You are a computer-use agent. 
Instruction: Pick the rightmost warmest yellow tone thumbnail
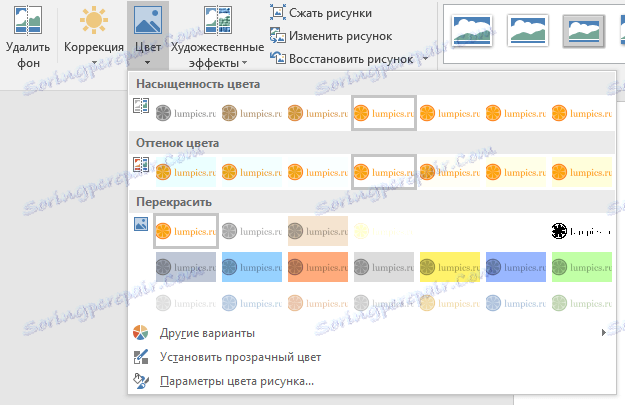582,172
